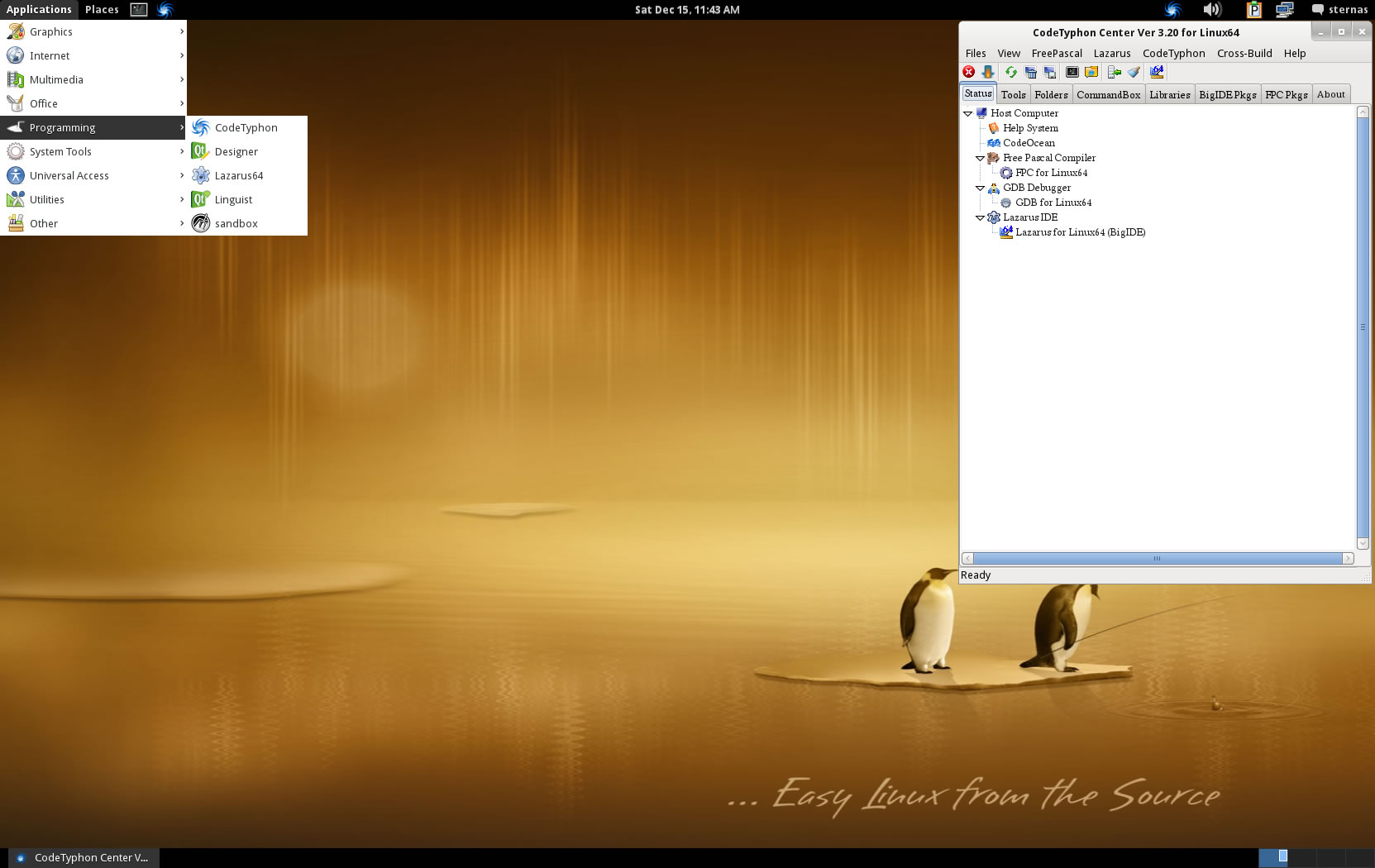
Task: Click the network monitors tray icon
Action: 1284,10
